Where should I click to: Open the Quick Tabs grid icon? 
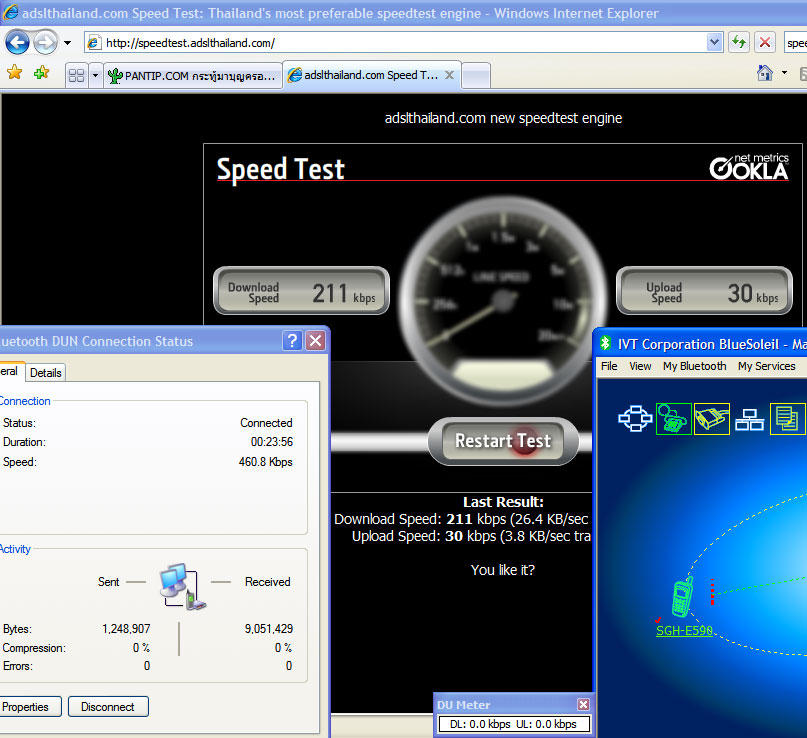tap(77, 76)
